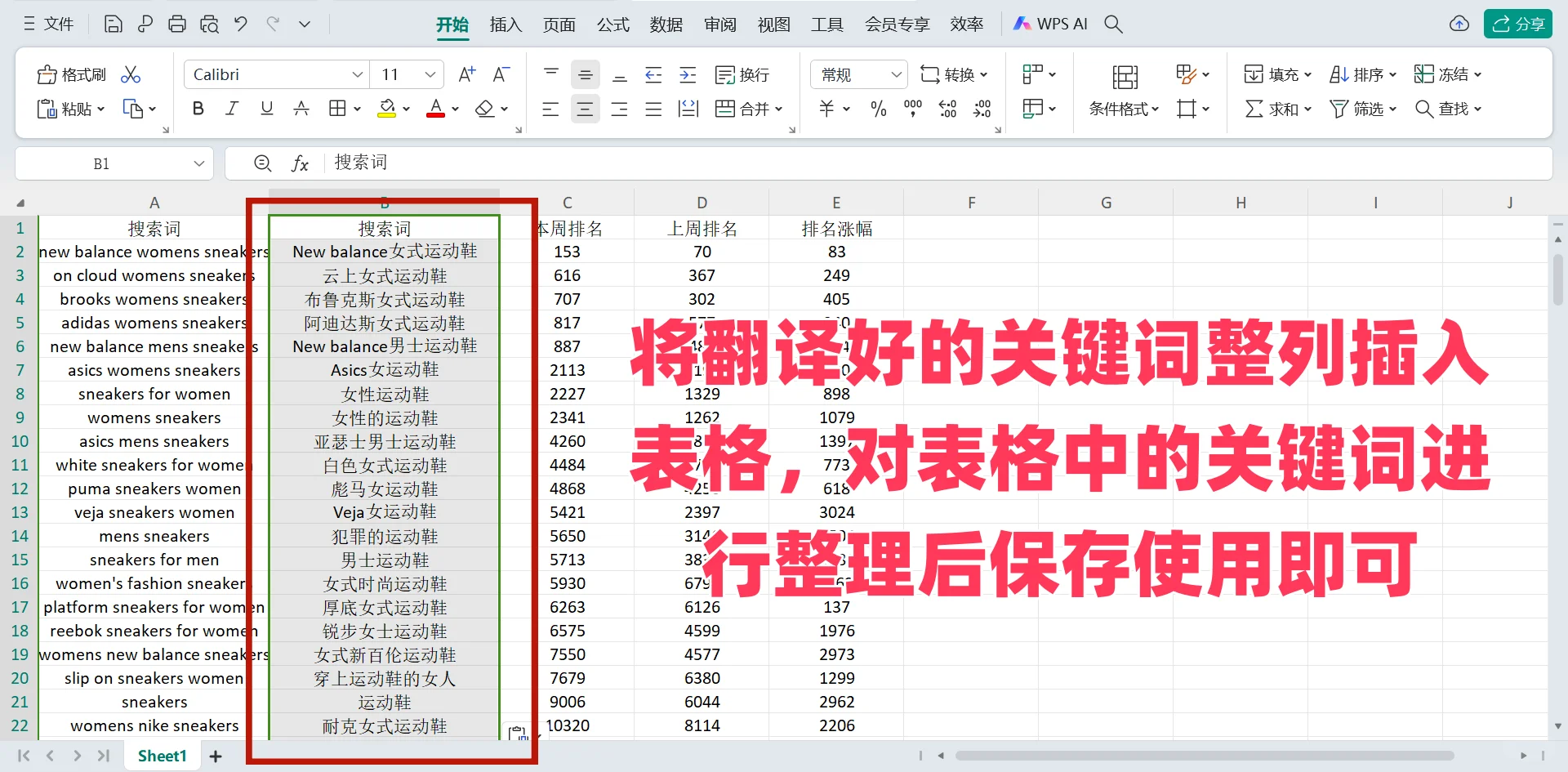Image resolution: width=1568 pixels, height=772 pixels.
Task: Open WPS AI assistant
Action: tap(1051, 24)
